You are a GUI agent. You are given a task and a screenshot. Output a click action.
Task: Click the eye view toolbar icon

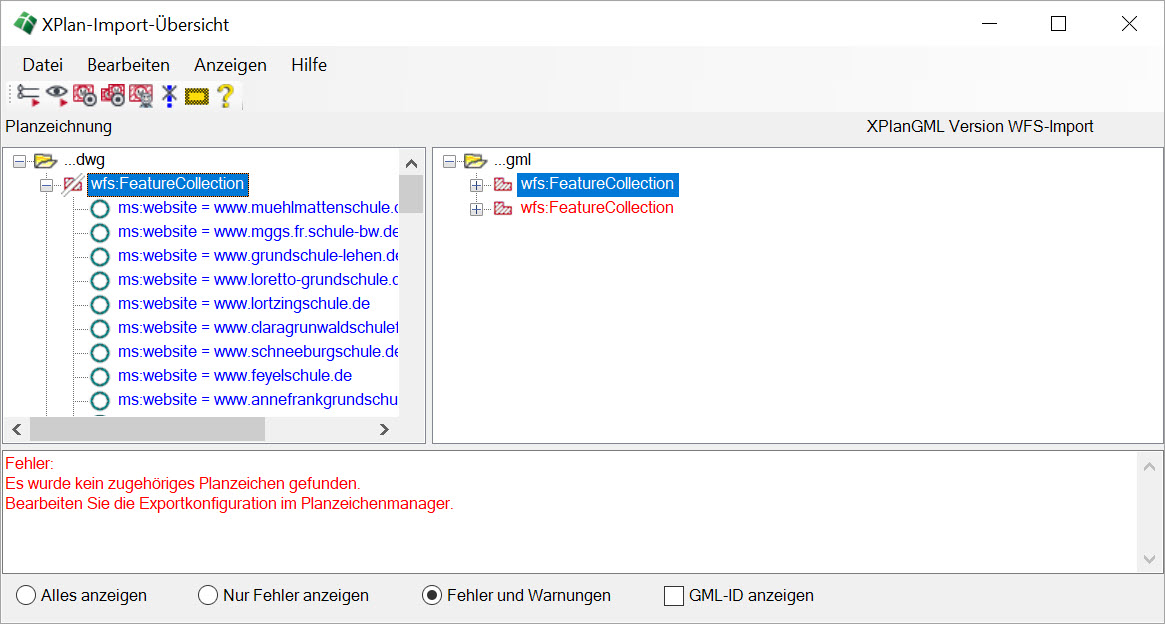(57, 95)
